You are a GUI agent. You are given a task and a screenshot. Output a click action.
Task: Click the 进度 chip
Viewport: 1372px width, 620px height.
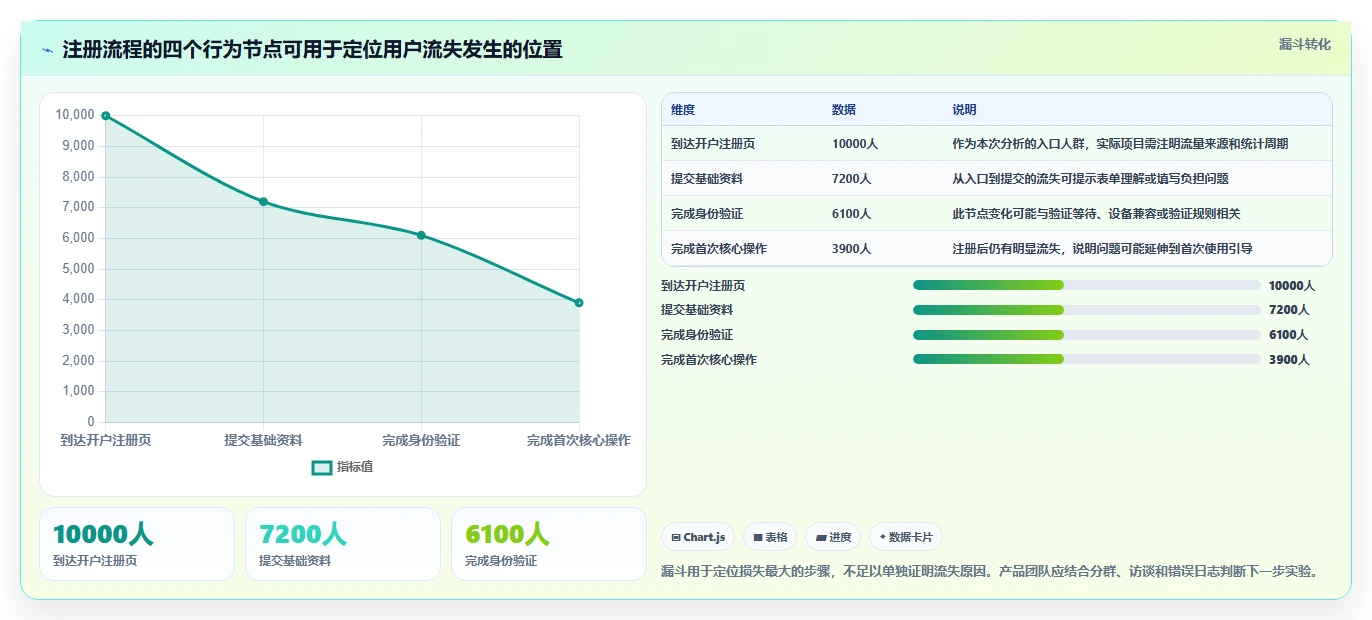click(x=833, y=537)
